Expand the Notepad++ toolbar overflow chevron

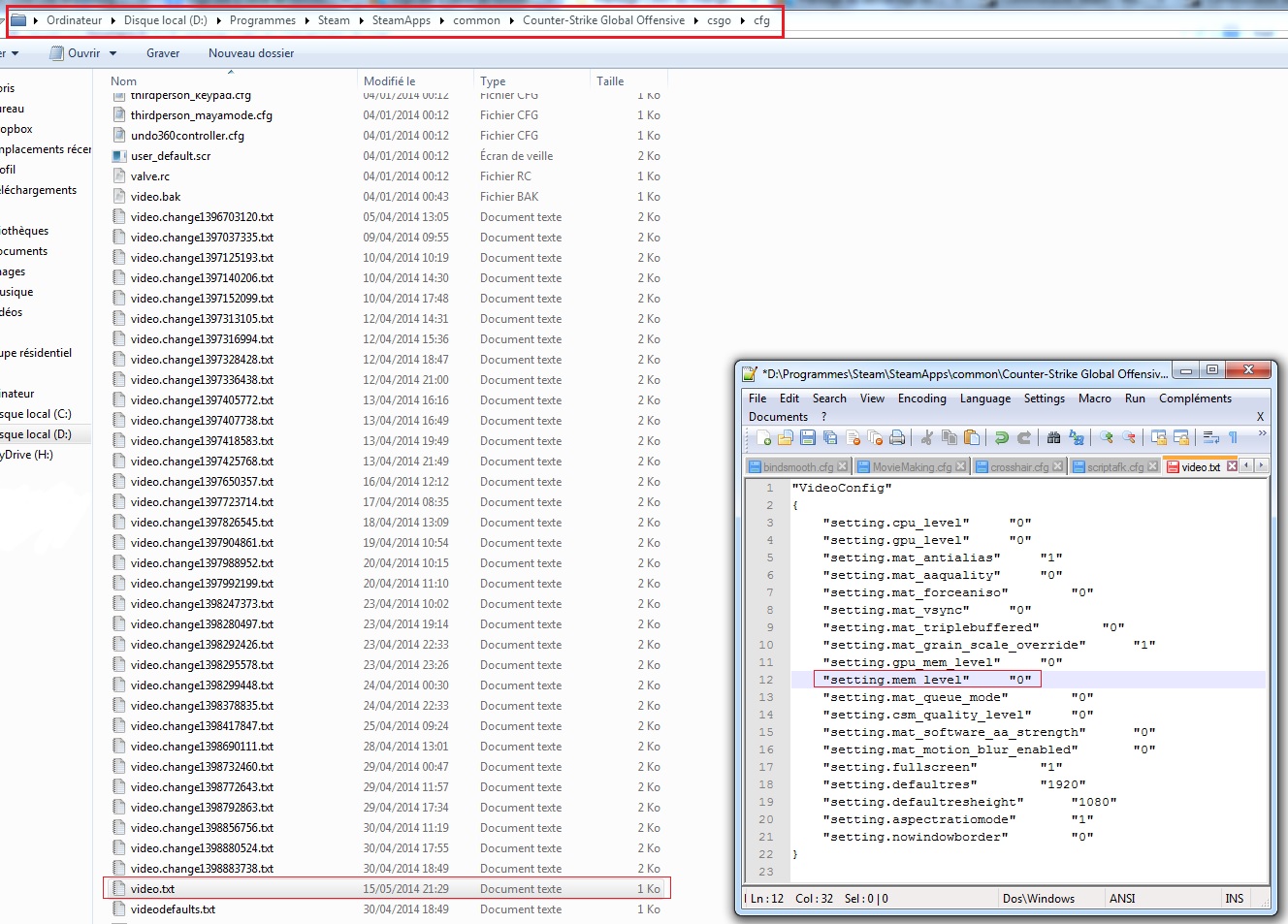pos(1262,434)
